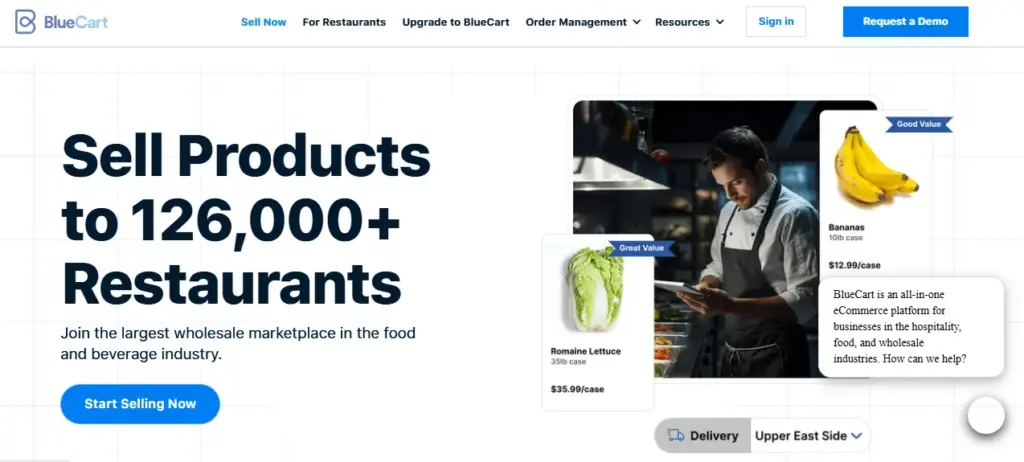1024x462 pixels.
Task: Click the Request a Demo button
Action: (905, 22)
